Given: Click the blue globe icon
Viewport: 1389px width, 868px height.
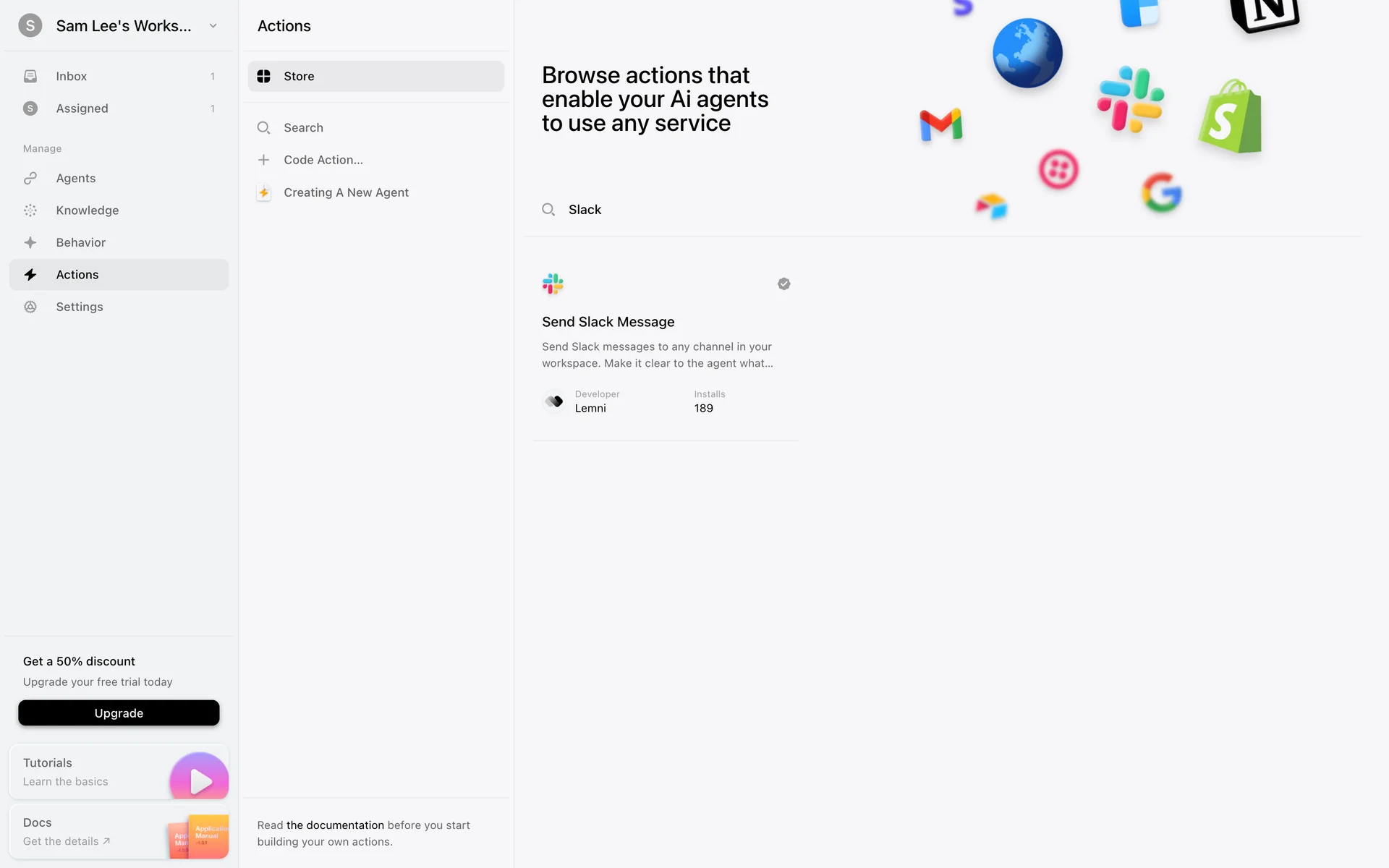Looking at the screenshot, I should [x=1027, y=54].
